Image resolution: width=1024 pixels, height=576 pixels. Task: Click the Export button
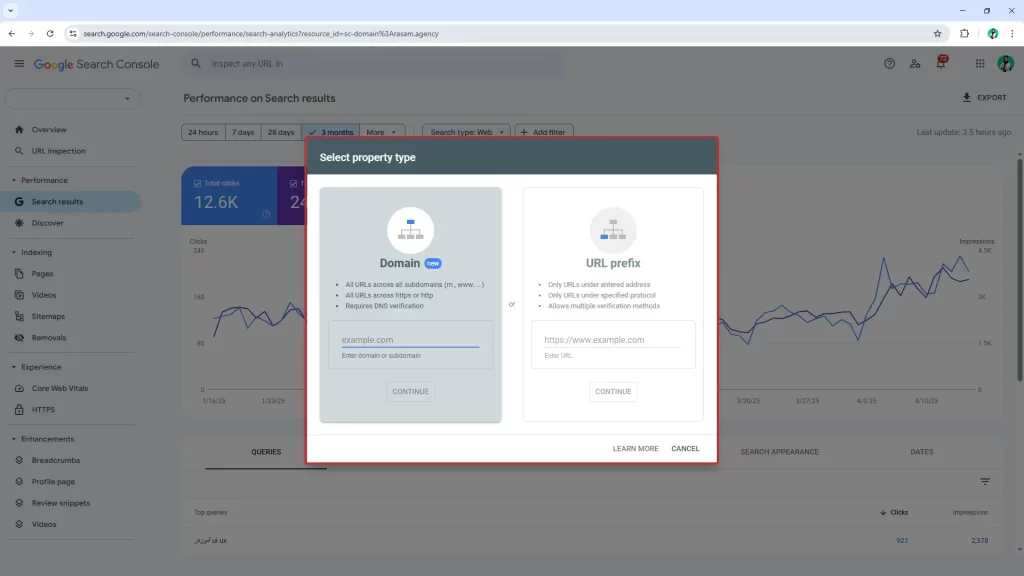click(x=984, y=97)
